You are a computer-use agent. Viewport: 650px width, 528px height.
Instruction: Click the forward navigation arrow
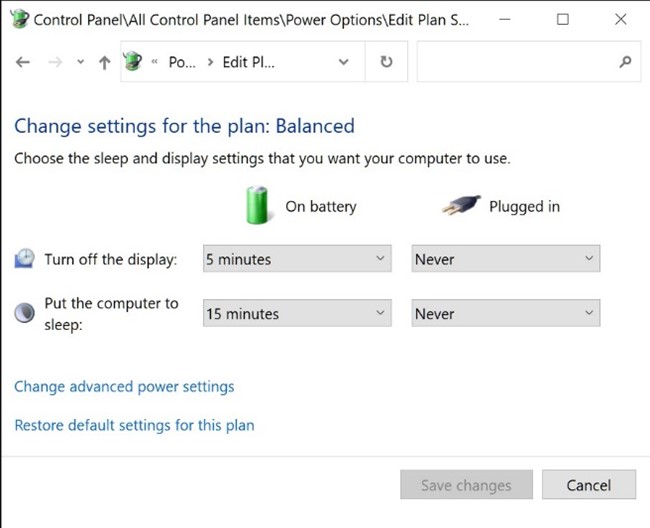pos(55,63)
